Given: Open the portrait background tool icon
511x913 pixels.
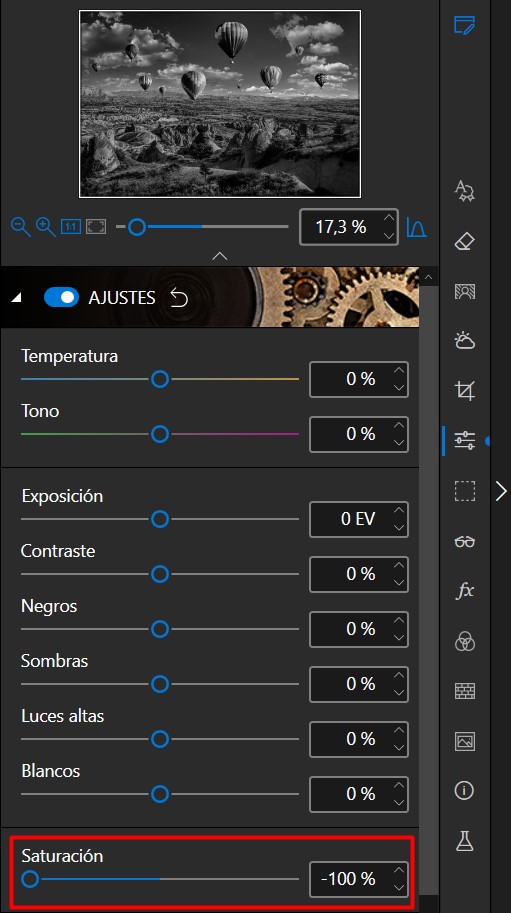Looking at the screenshot, I should point(464,291).
